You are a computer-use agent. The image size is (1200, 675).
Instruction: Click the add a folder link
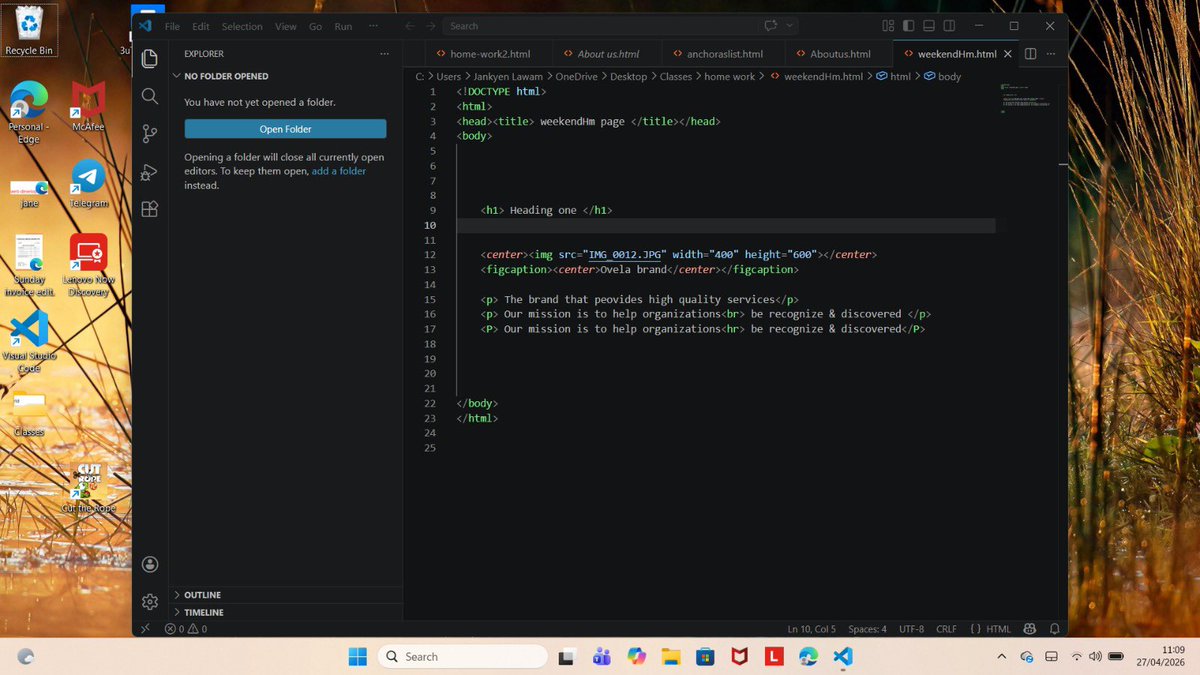point(339,171)
